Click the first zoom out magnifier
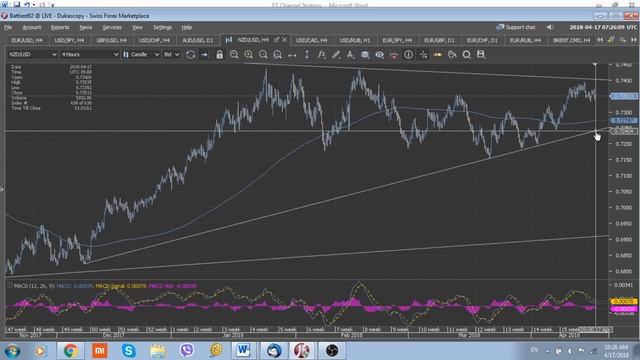Screen dimensions: 640x360 coord(234,54)
